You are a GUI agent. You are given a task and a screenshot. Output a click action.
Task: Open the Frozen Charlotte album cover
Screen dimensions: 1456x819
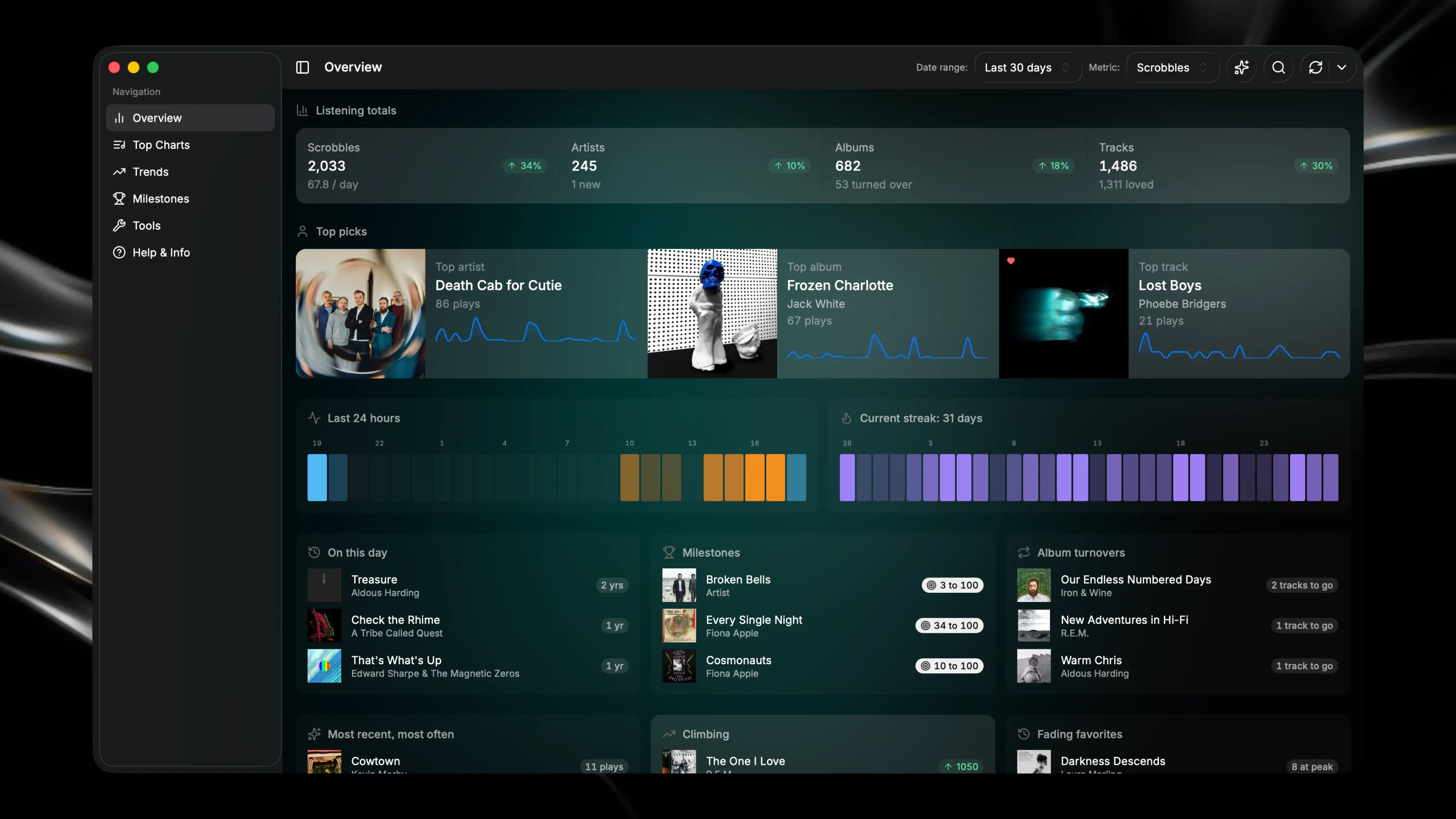click(712, 313)
